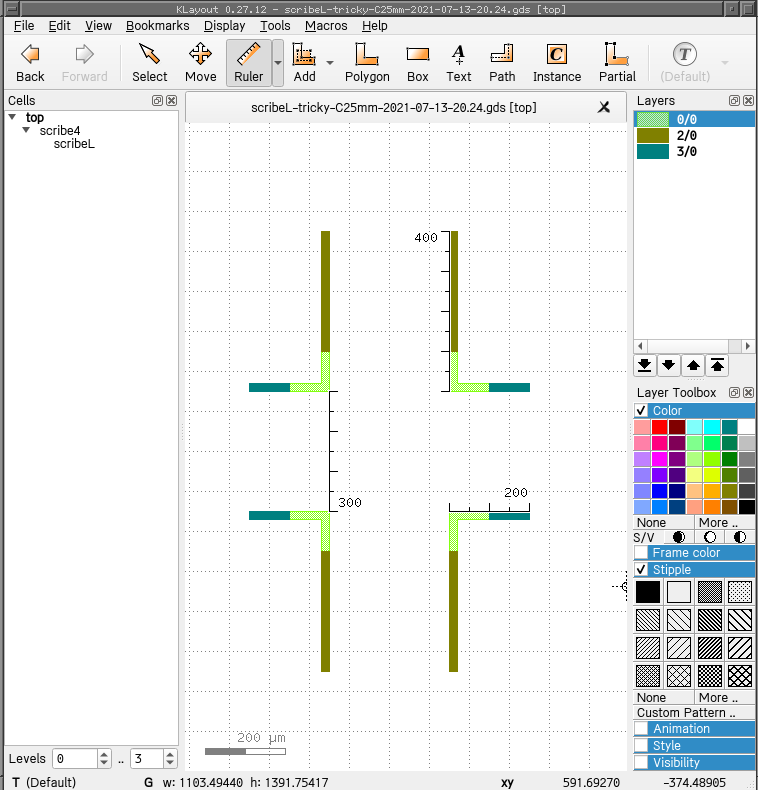Click the Forward navigation arrow
Screen dimensions: 758x790
pyautogui.click(x=84, y=63)
